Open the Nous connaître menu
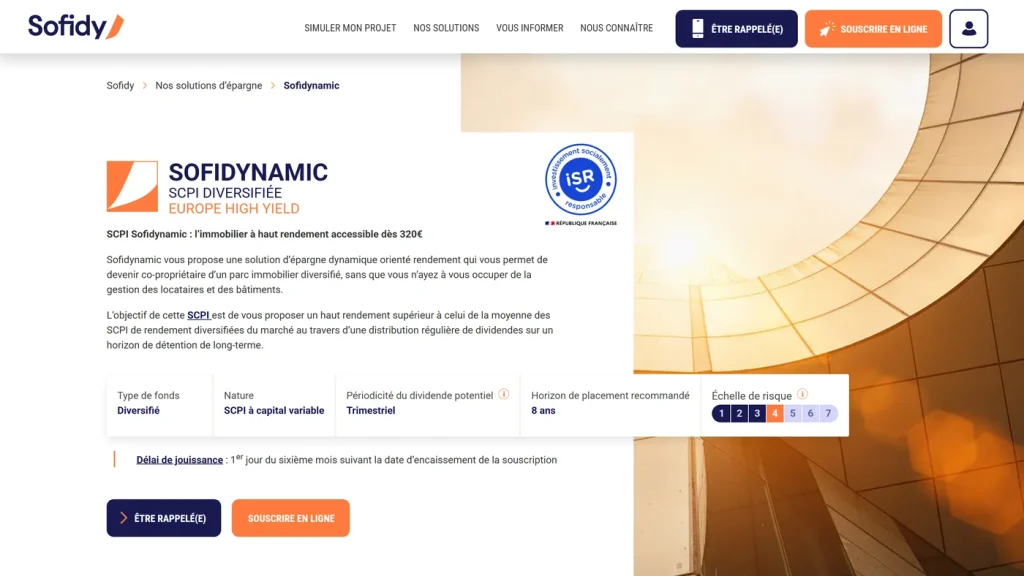Image resolution: width=1024 pixels, height=576 pixels. pyautogui.click(x=616, y=28)
